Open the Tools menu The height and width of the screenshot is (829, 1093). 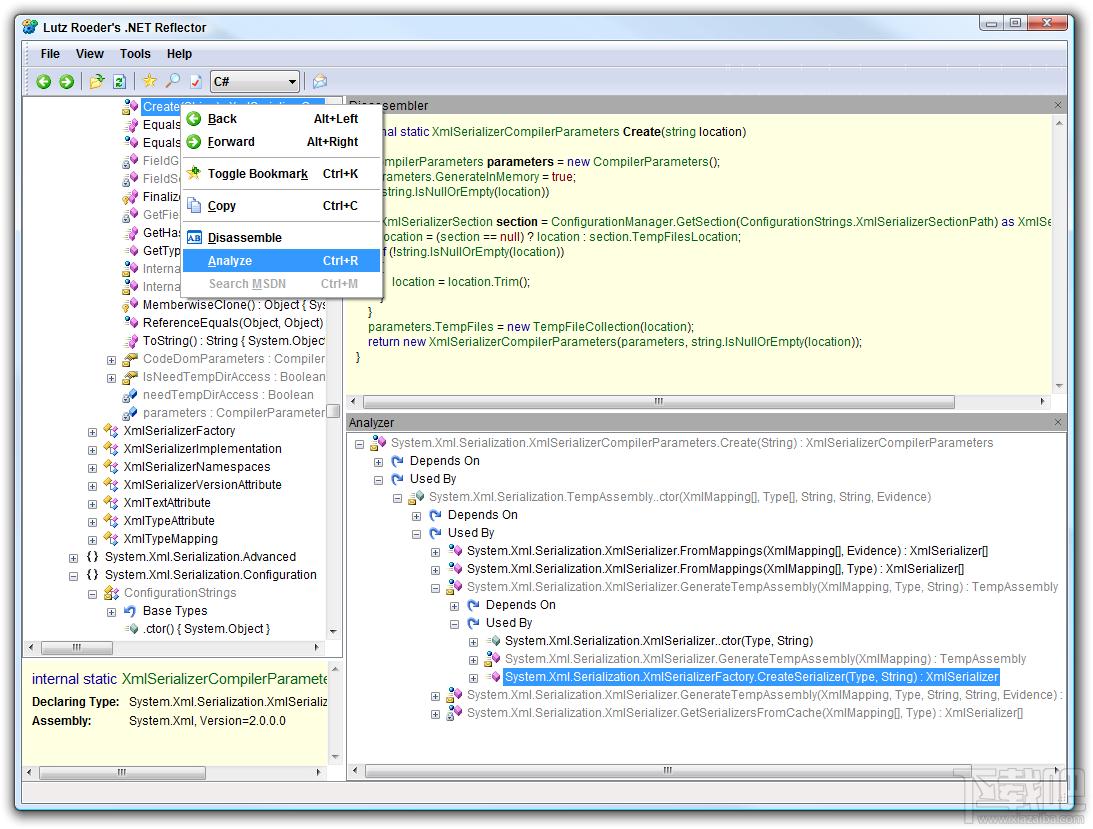pyautogui.click(x=135, y=54)
